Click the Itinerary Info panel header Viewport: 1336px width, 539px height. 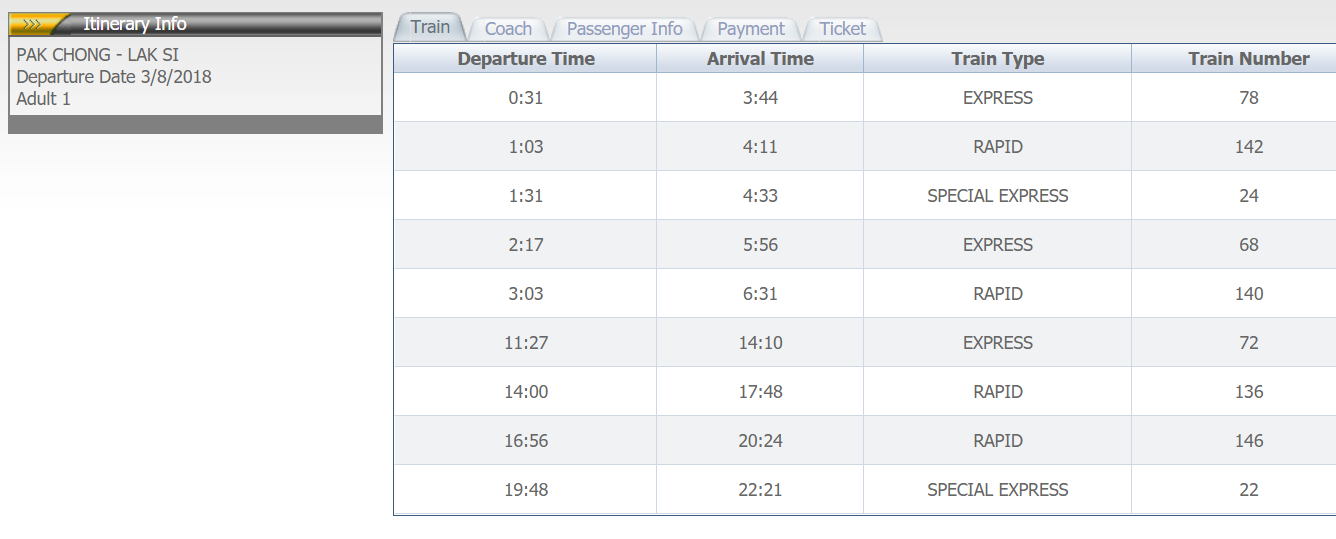click(x=195, y=24)
